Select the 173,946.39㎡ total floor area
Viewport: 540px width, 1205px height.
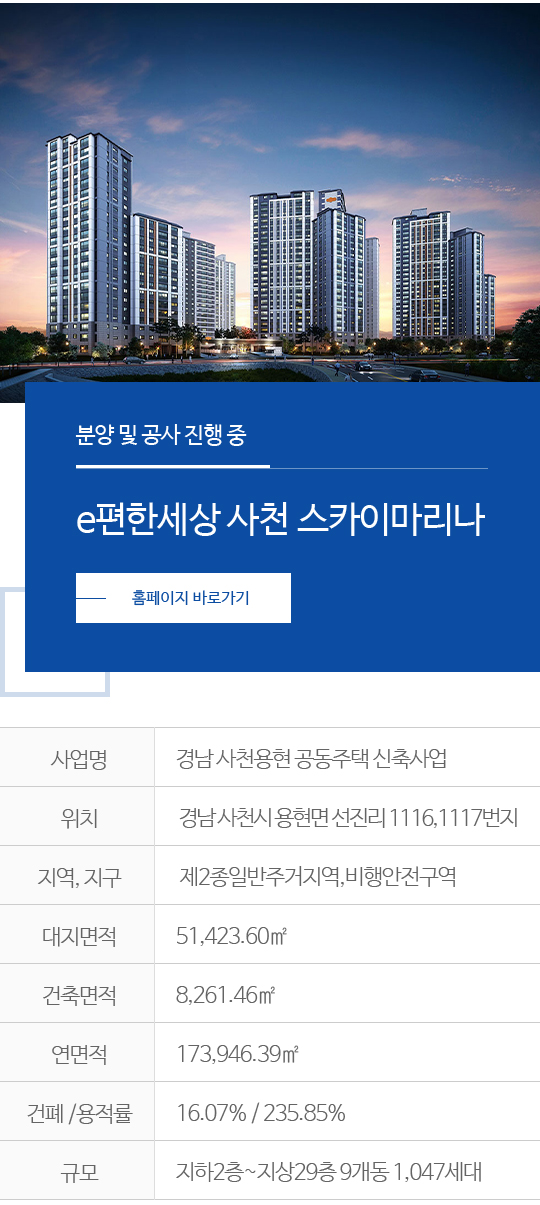click(x=238, y=1054)
